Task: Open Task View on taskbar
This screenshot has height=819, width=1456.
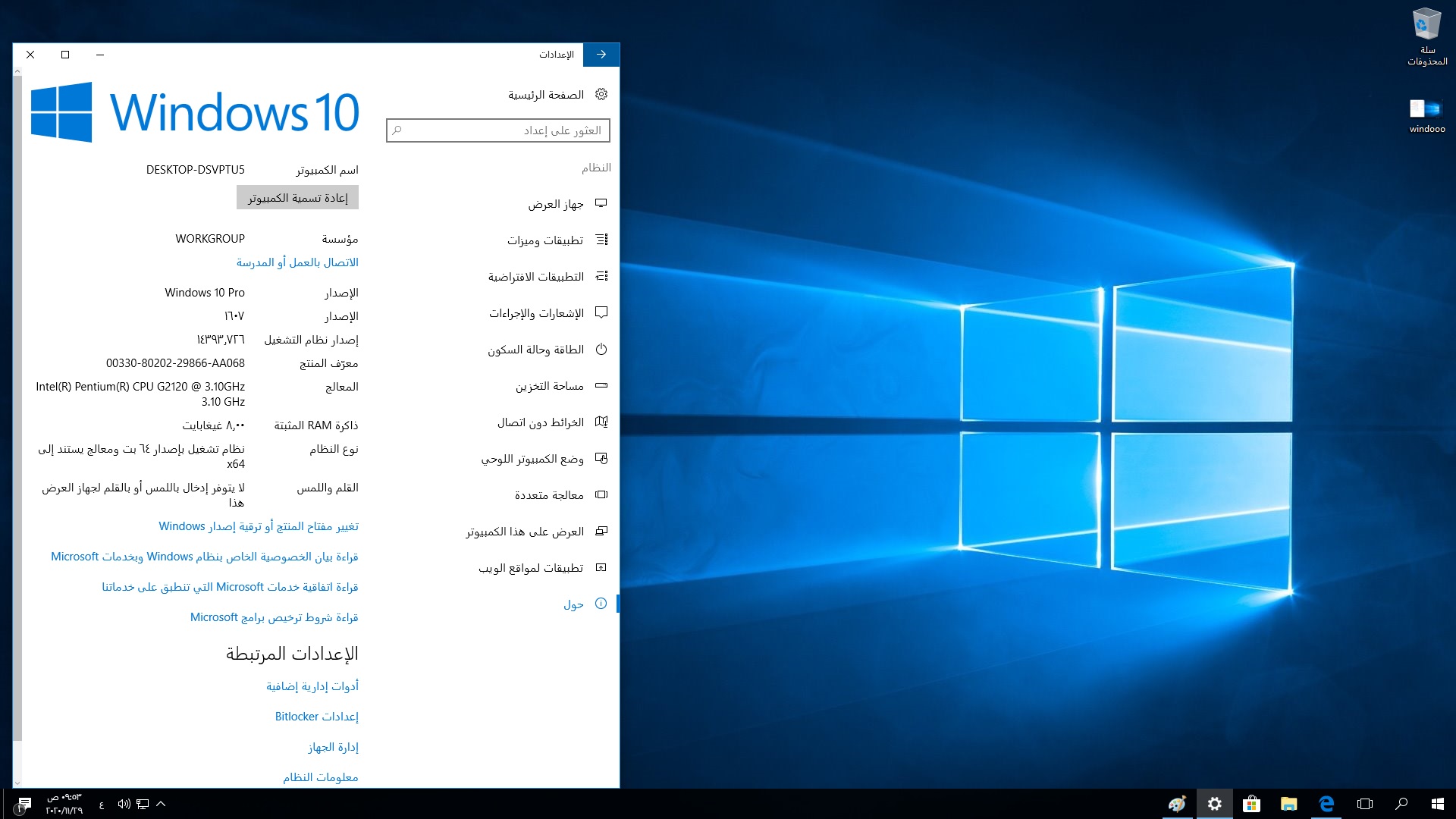Action: (x=1365, y=804)
